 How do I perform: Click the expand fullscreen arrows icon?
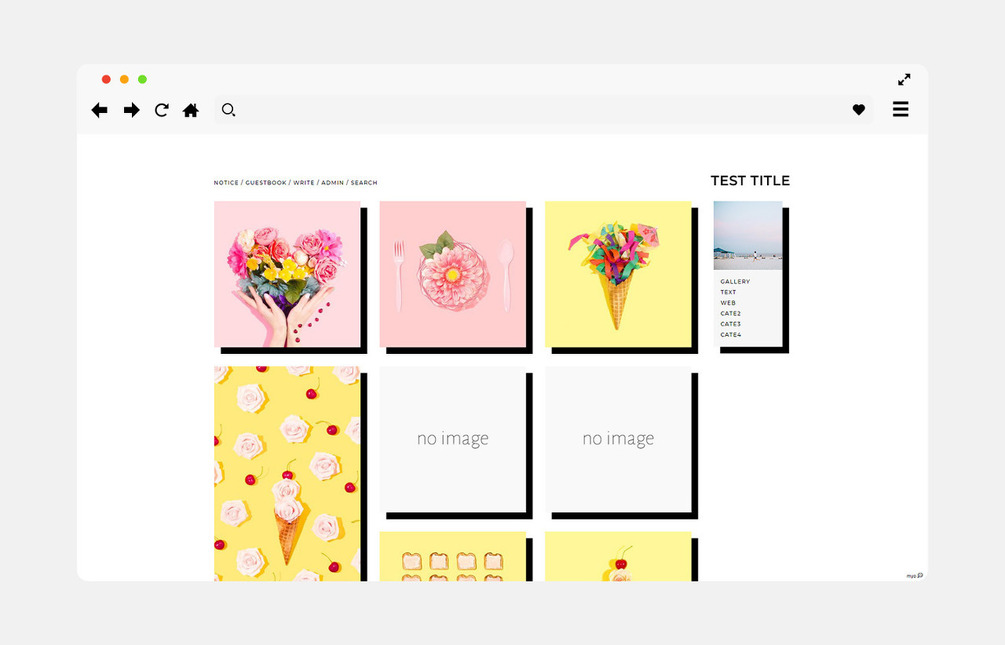pos(904,80)
